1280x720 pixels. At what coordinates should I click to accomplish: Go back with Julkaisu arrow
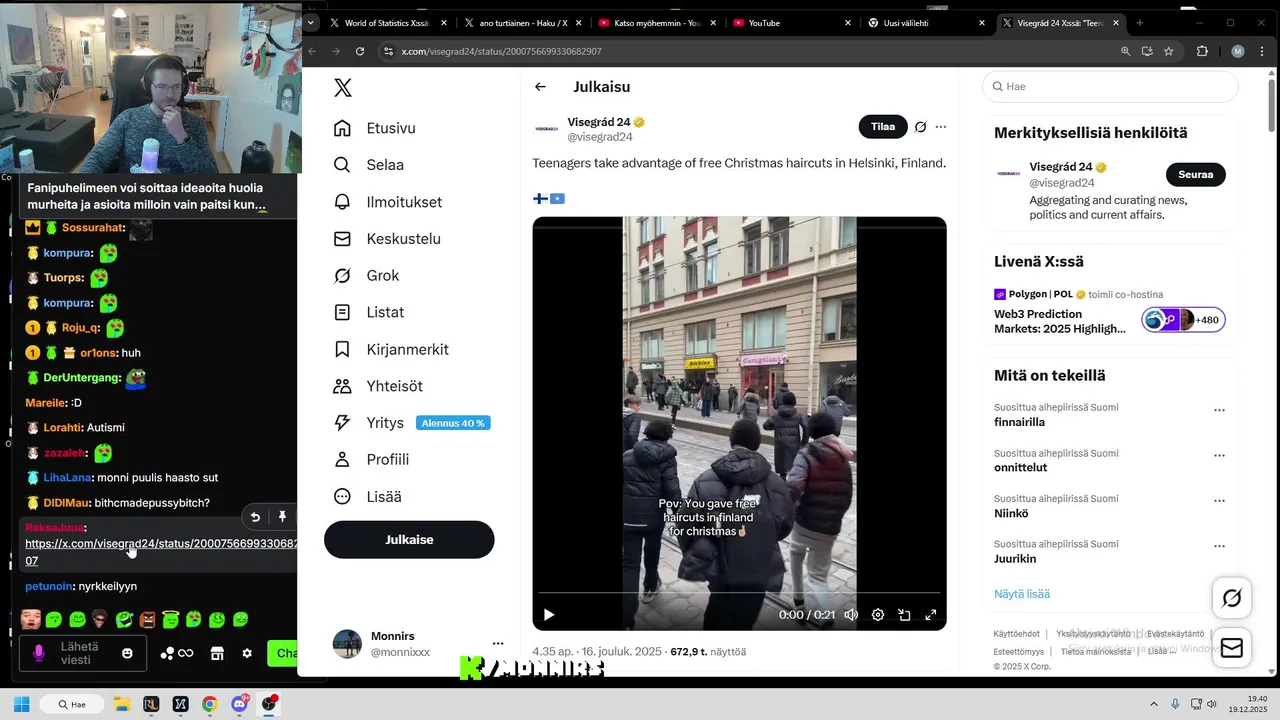pyautogui.click(x=540, y=87)
